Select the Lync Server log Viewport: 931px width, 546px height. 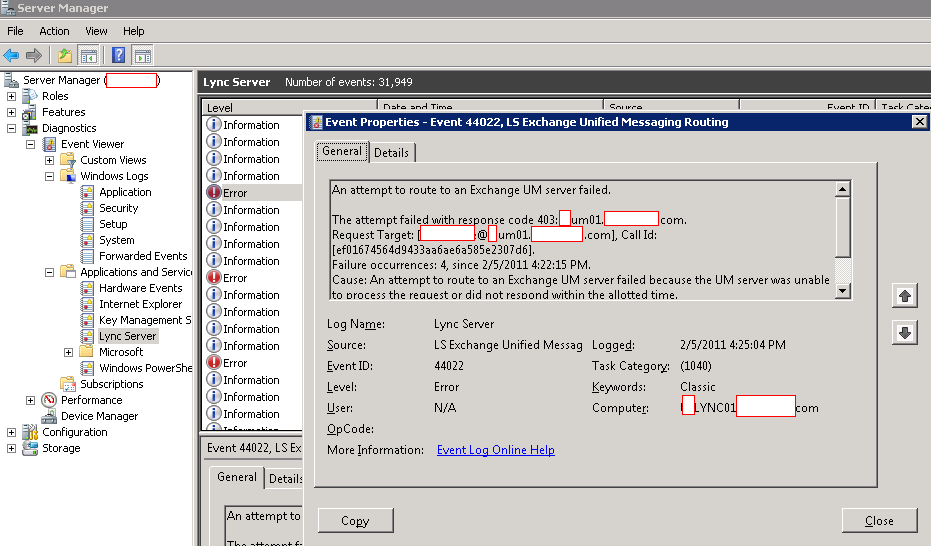click(x=128, y=337)
